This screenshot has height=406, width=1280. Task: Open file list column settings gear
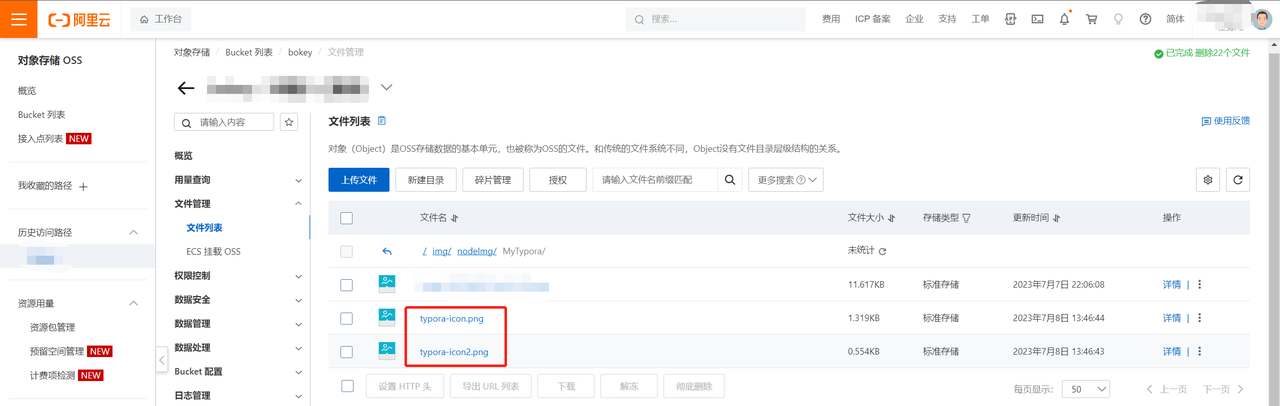[x=1209, y=180]
